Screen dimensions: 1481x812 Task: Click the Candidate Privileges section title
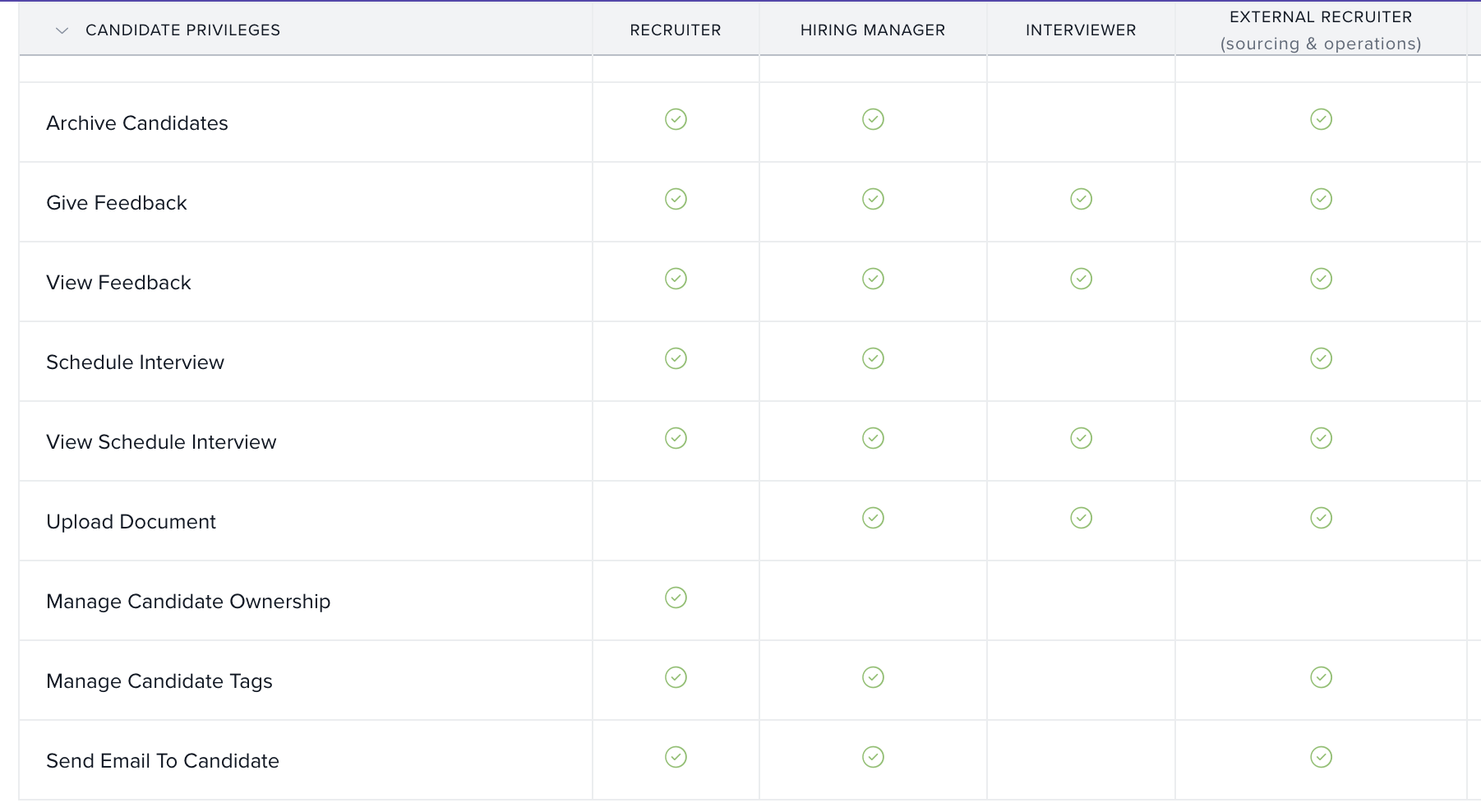tap(182, 30)
